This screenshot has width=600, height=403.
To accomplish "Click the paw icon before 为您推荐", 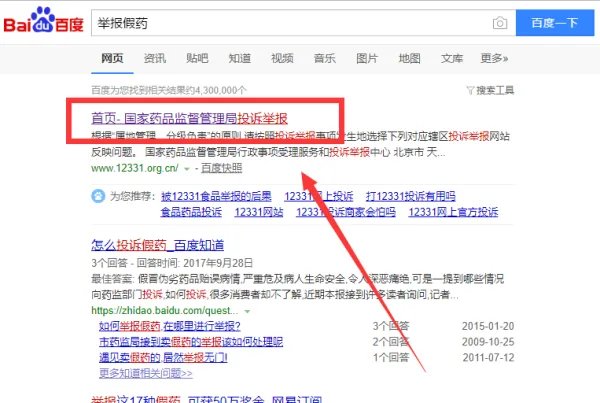I will pos(98,196).
